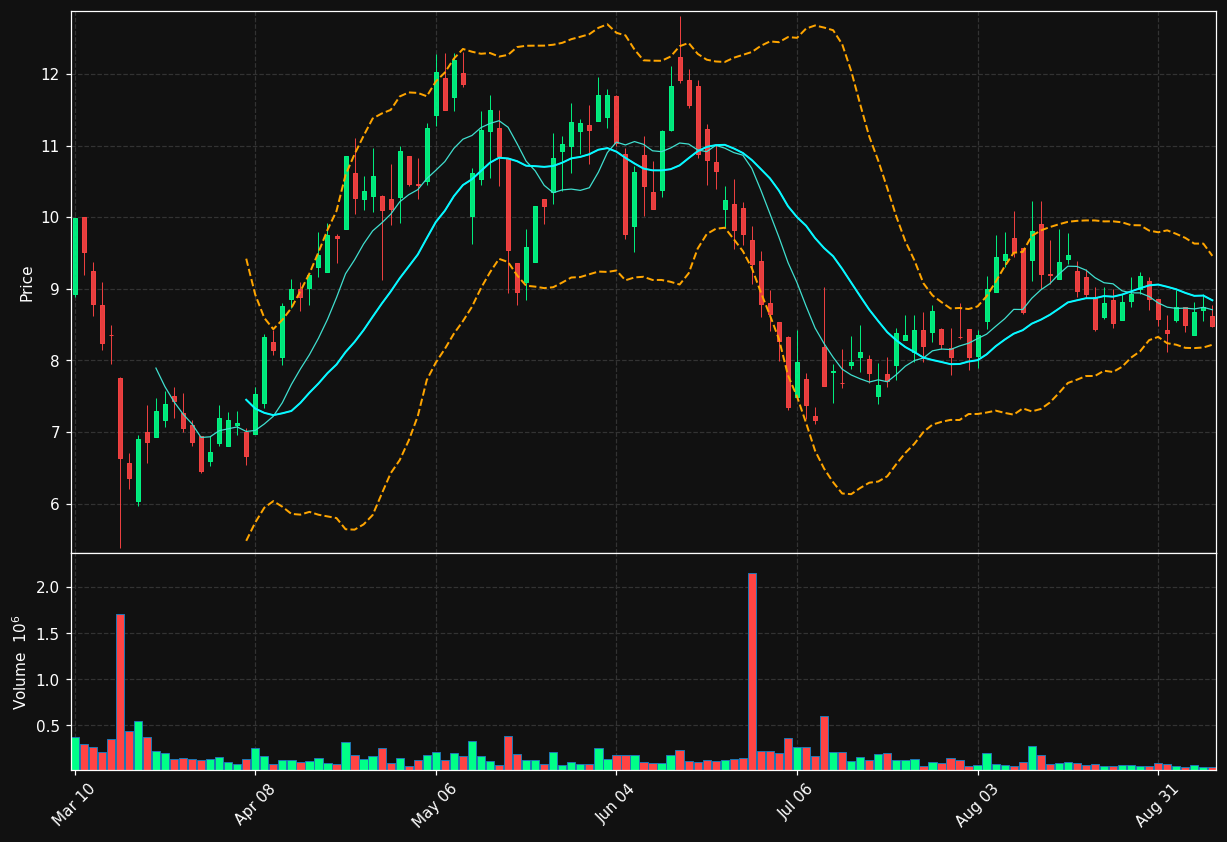1227x842 pixels.
Task: Click the price tick labeled 10
Action: click(x=51, y=218)
